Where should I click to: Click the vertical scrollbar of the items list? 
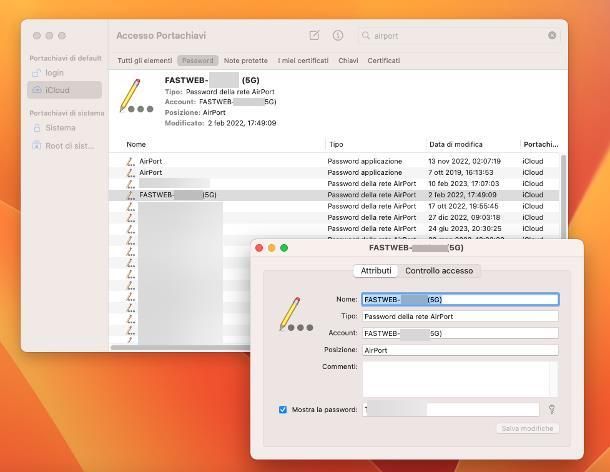563,195
